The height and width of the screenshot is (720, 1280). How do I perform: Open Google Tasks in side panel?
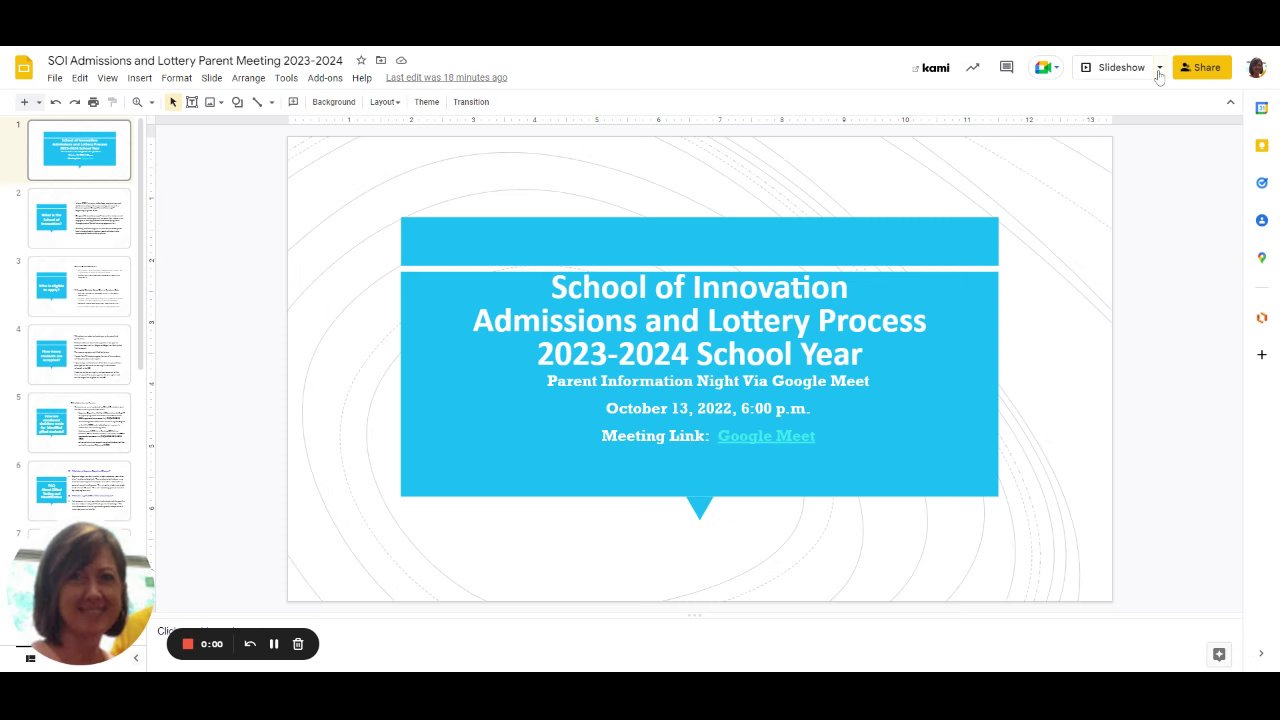point(1262,183)
